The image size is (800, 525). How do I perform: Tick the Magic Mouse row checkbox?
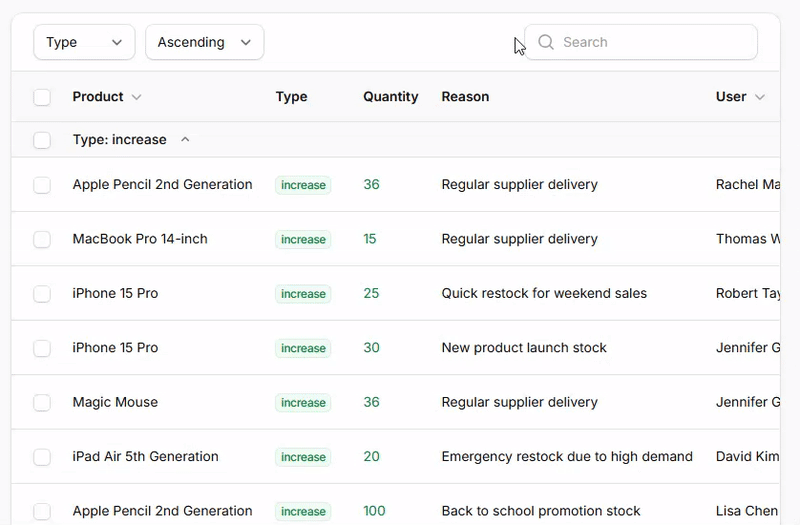click(x=42, y=403)
